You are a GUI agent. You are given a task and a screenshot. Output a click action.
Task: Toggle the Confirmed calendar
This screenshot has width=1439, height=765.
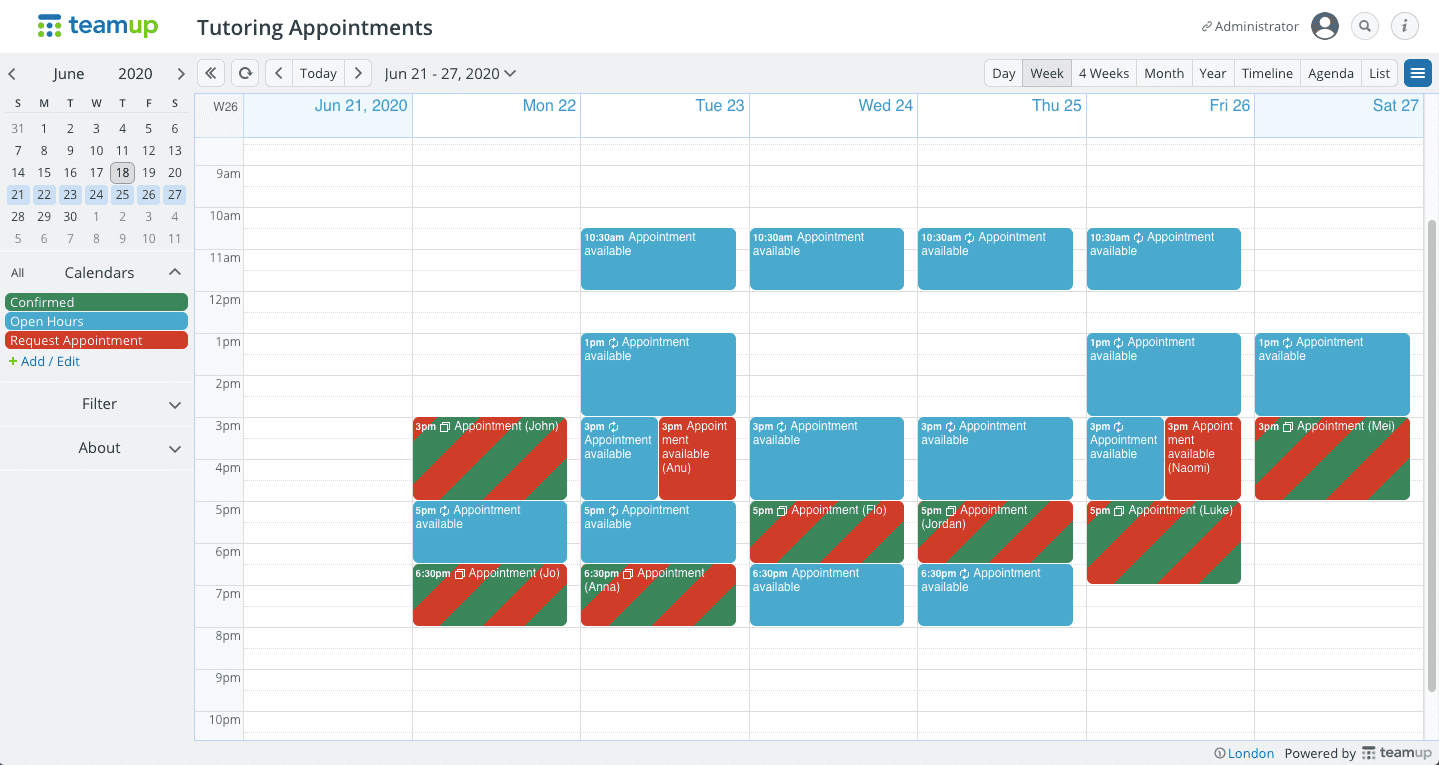[x=96, y=302]
